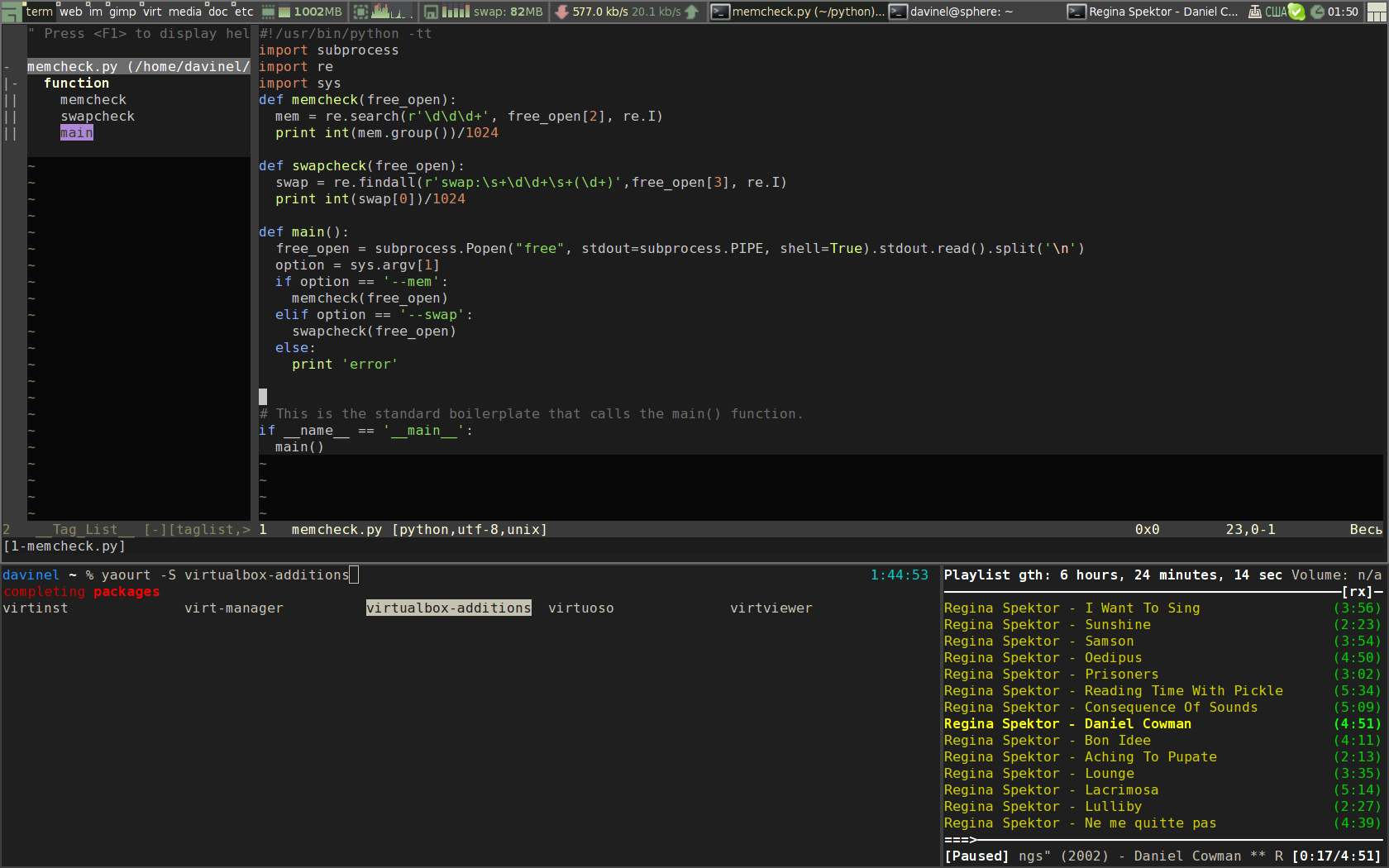This screenshot has height=868, width=1389.
Task: Click the 01:50 clock text
Action: click(x=1343, y=12)
